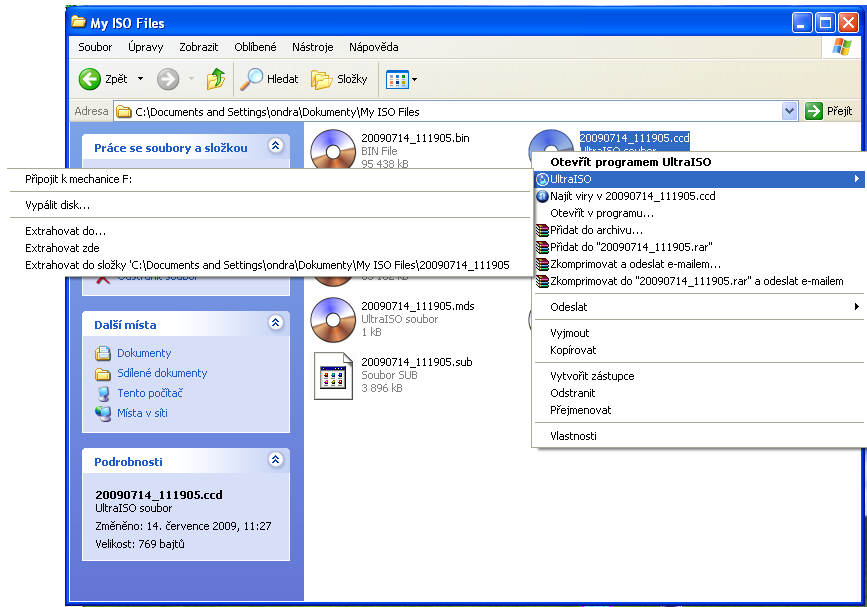Open Vlastnosti of the file
The width and height of the screenshot is (867, 607).
click(699, 436)
